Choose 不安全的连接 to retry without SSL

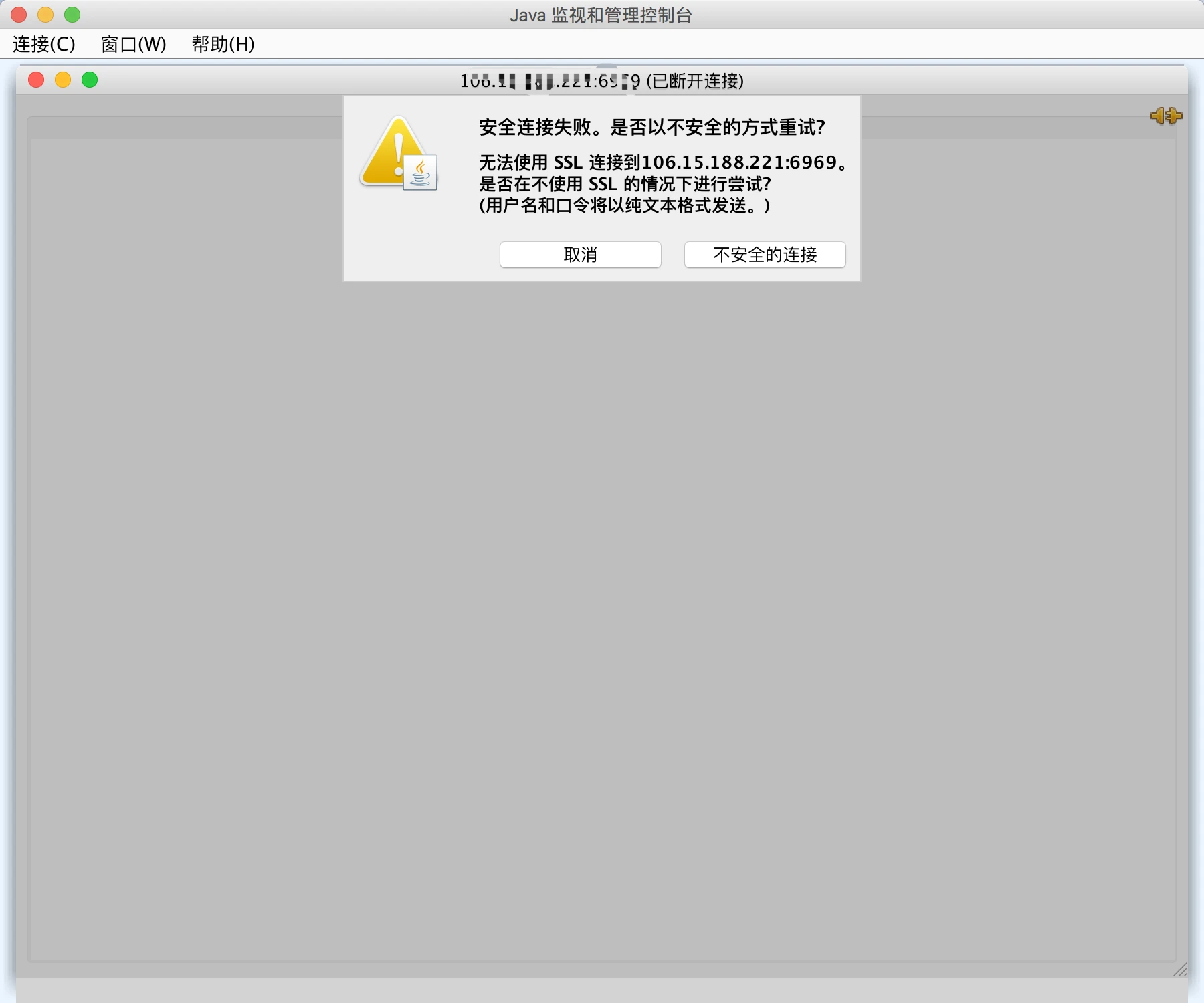[765, 255]
